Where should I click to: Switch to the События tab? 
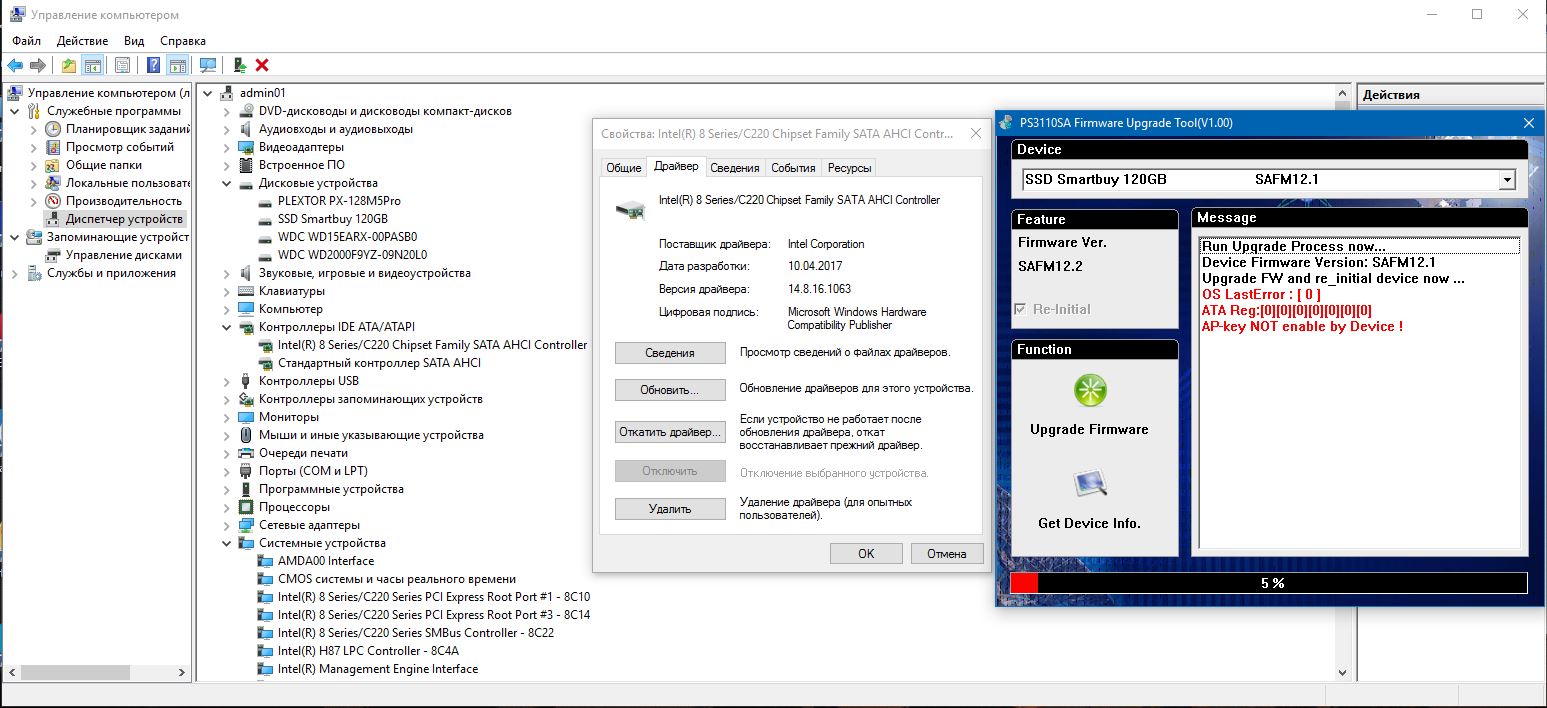(794, 168)
